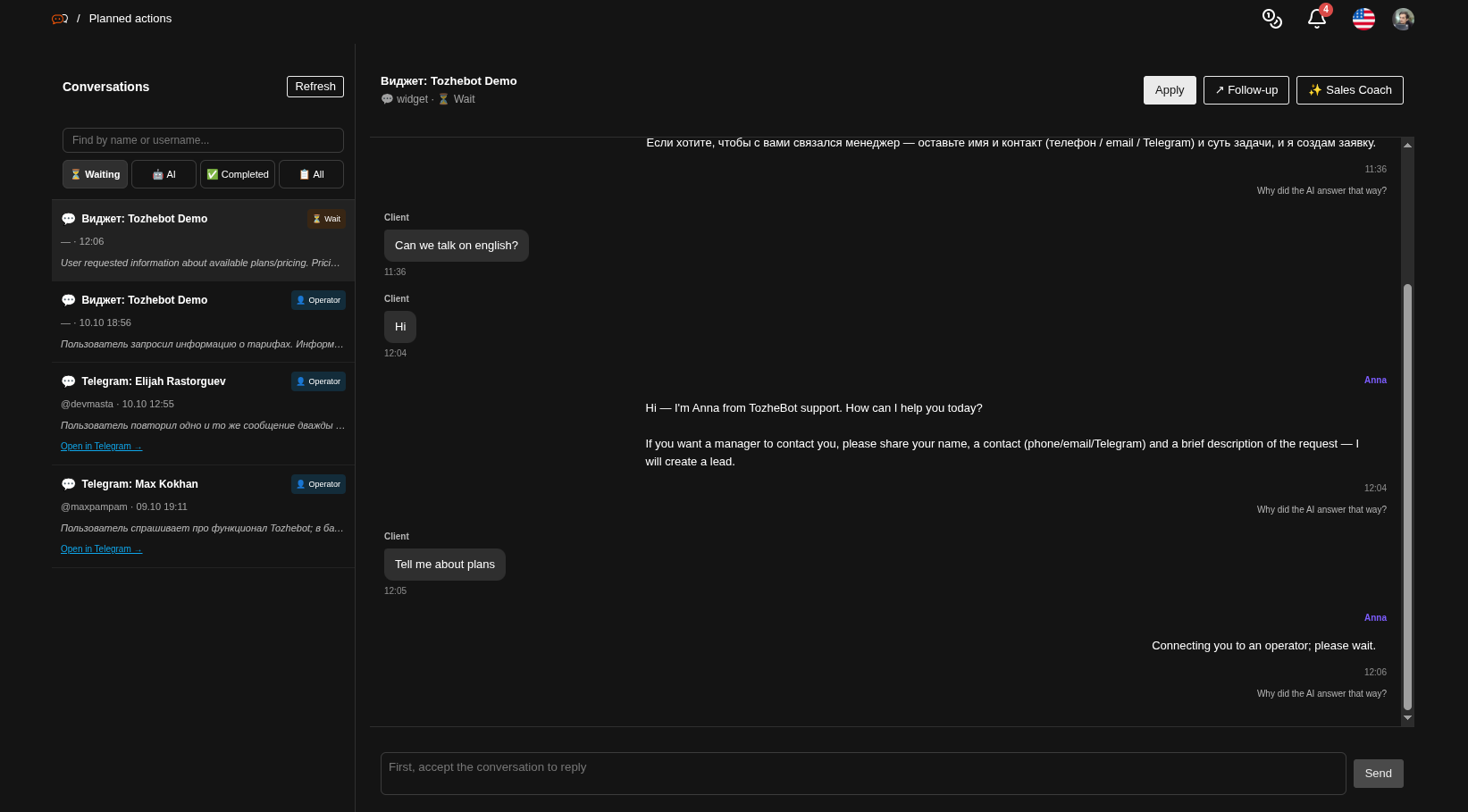Click the 'Can we talk on english?' message bubble

(457, 246)
